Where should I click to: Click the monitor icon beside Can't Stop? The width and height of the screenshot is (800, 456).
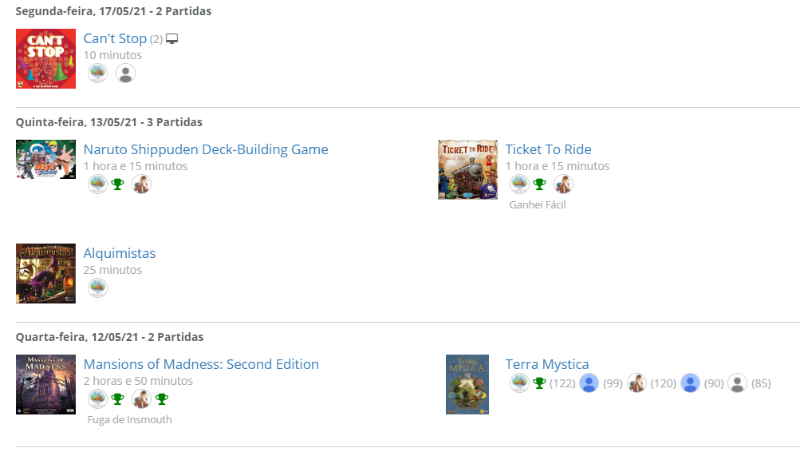pyautogui.click(x=172, y=39)
